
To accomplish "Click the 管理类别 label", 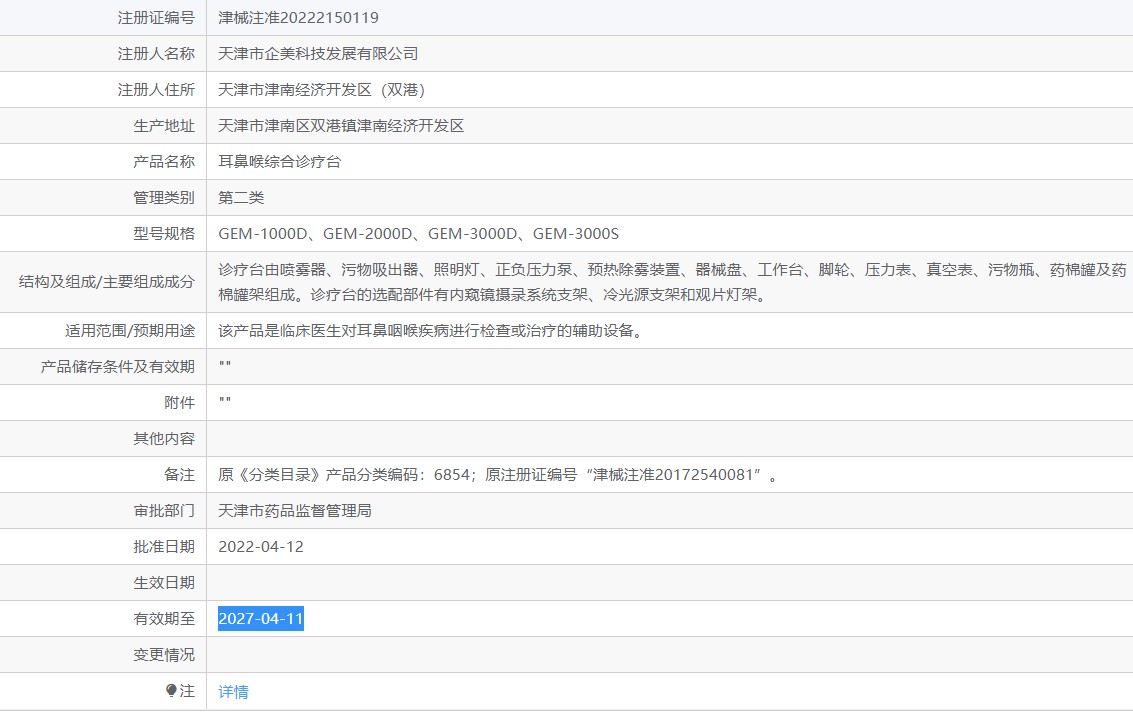I will [x=164, y=198].
